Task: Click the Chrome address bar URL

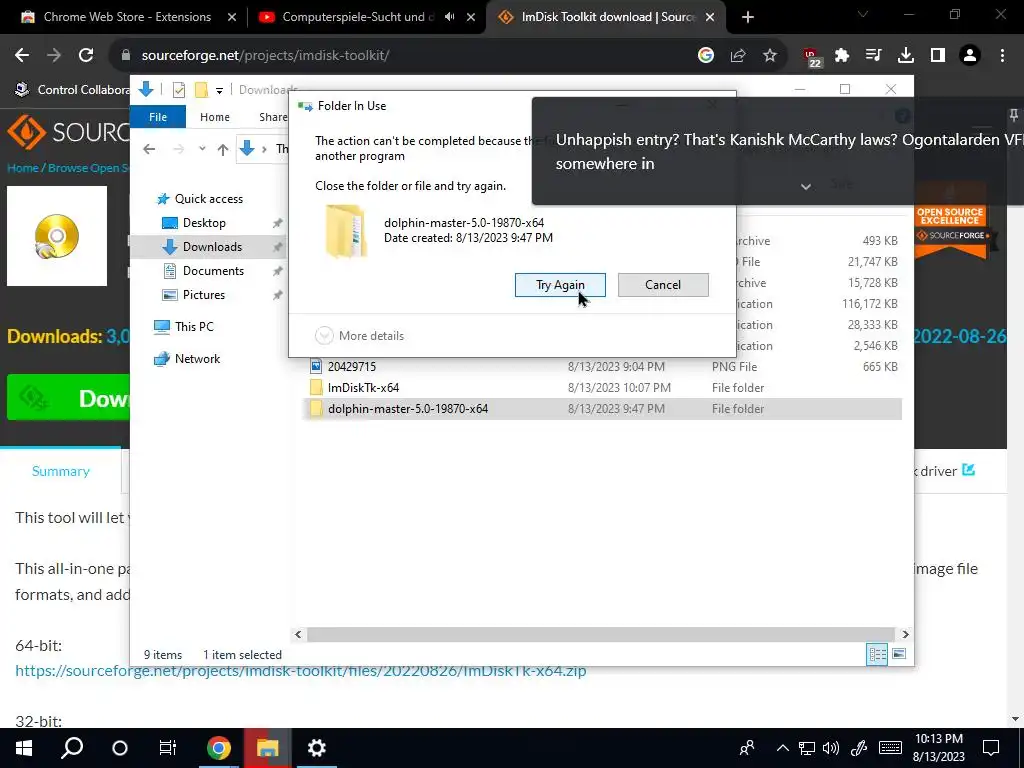Action: (265, 56)
